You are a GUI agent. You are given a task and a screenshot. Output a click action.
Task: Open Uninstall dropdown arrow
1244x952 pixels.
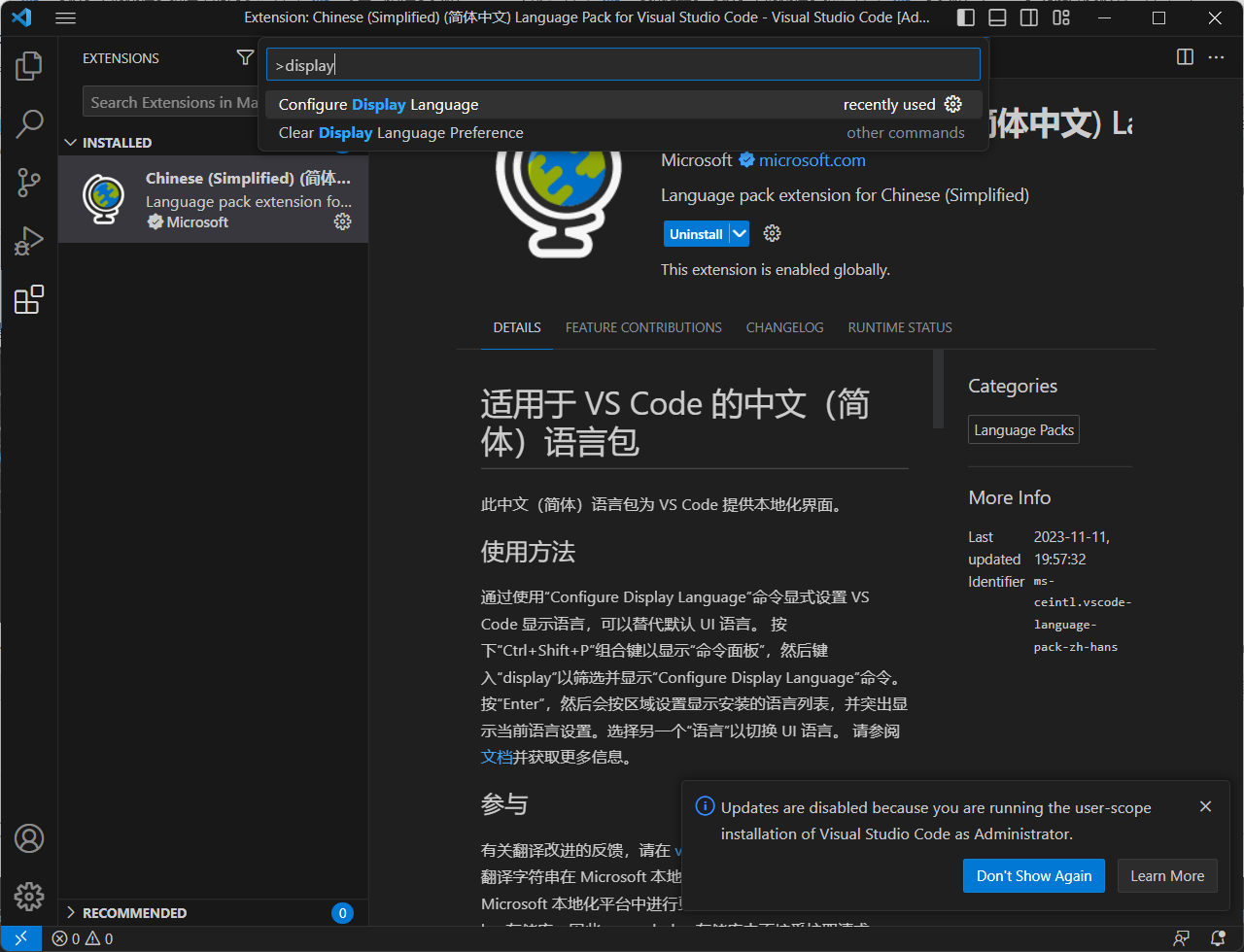coord(740,233)
